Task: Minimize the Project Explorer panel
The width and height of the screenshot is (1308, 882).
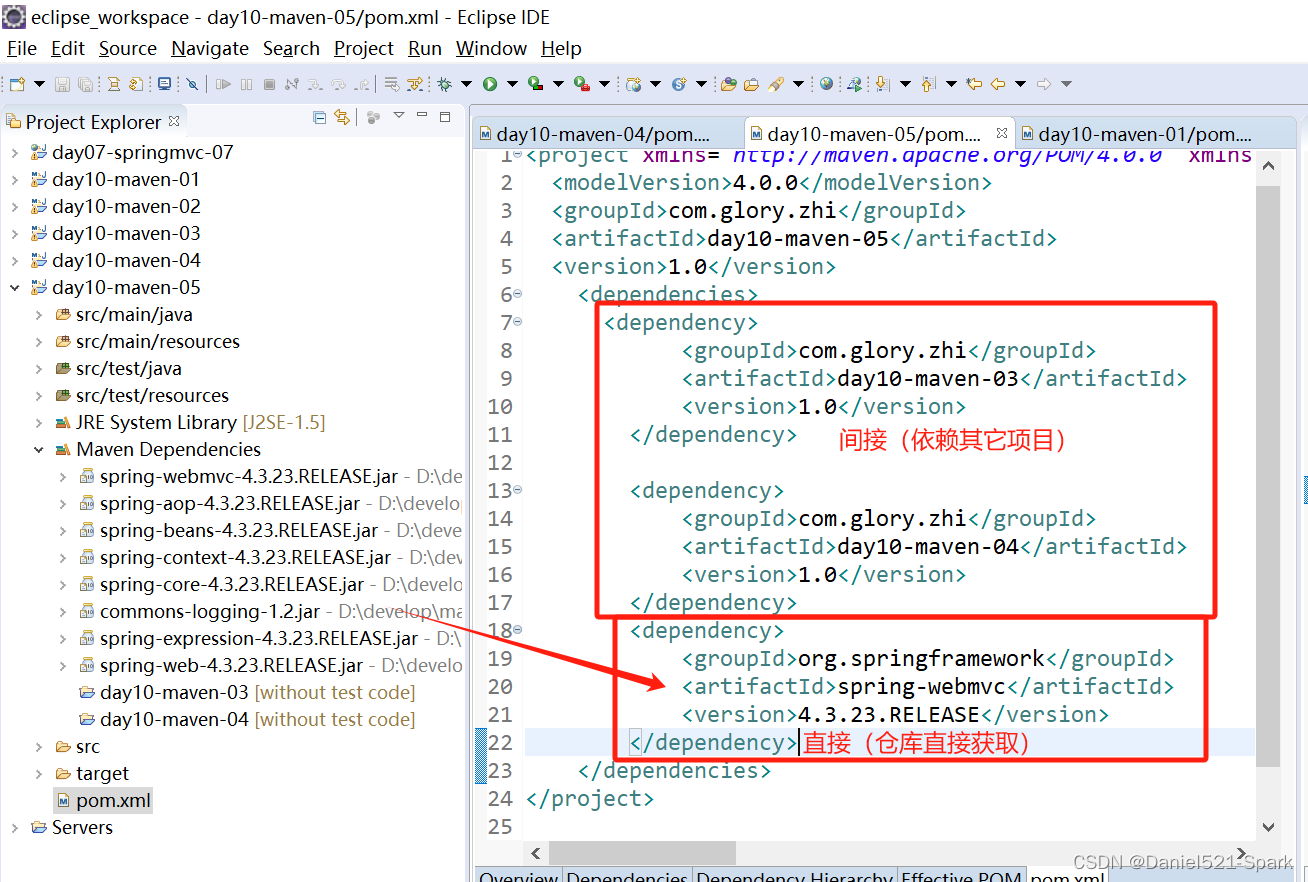Action: tap(421, 116)
